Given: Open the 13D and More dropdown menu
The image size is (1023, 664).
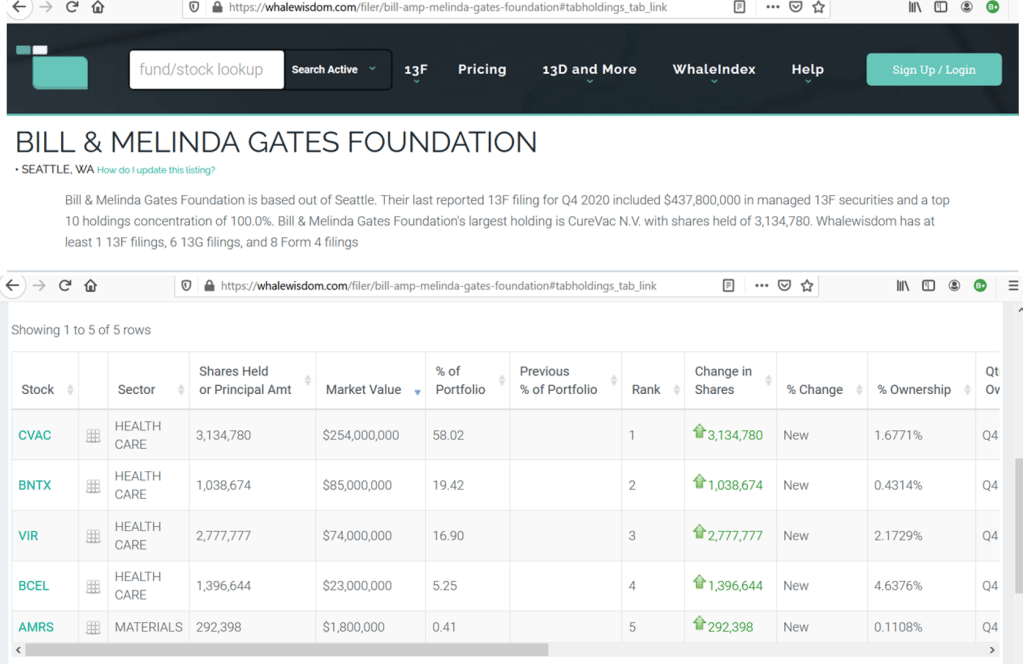Looking at the screenshot, I should pyautogui.click(x=589, y=70).
